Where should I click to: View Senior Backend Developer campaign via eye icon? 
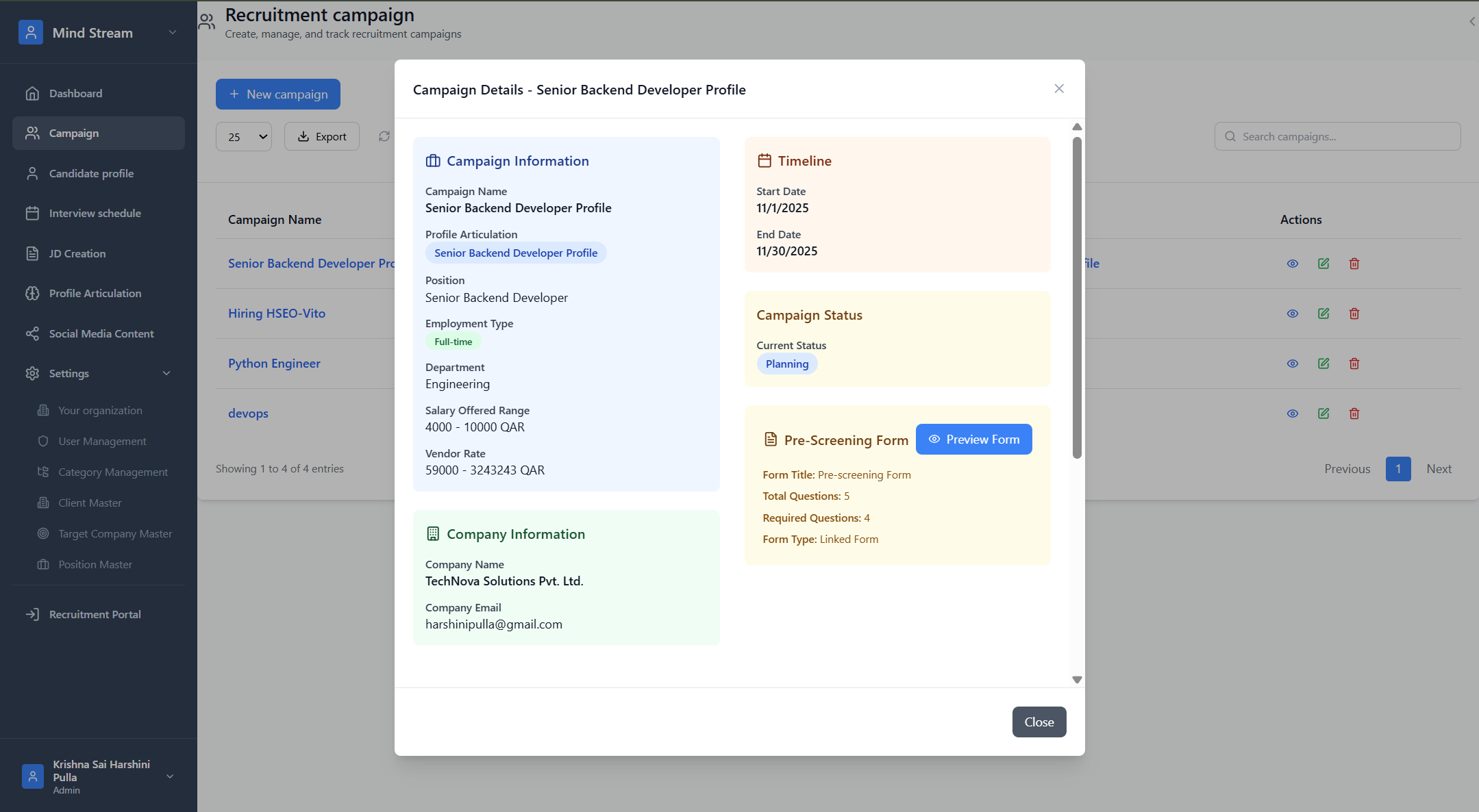(1293, 264)
